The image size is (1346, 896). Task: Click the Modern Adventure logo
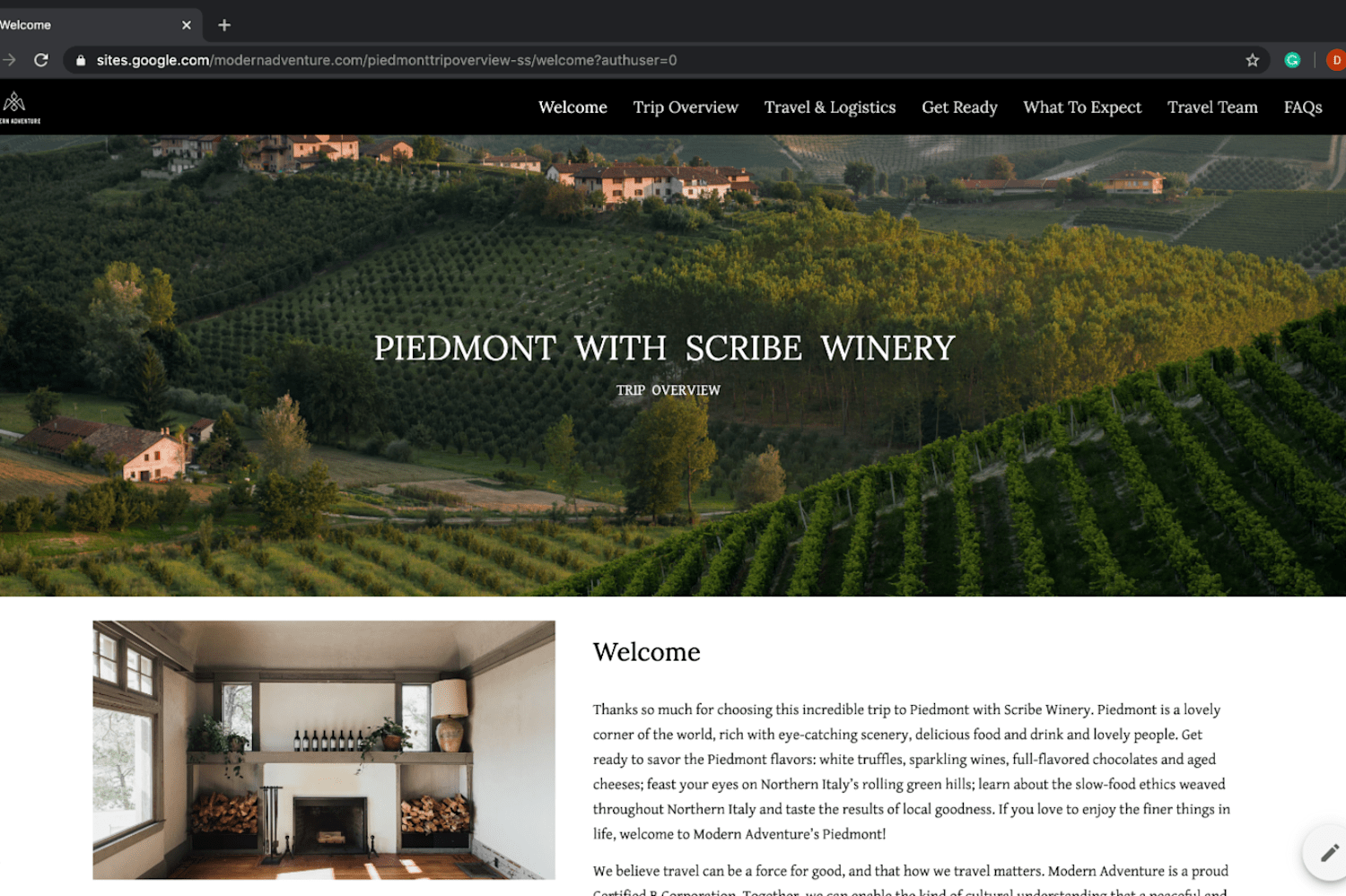coord(18,108)
